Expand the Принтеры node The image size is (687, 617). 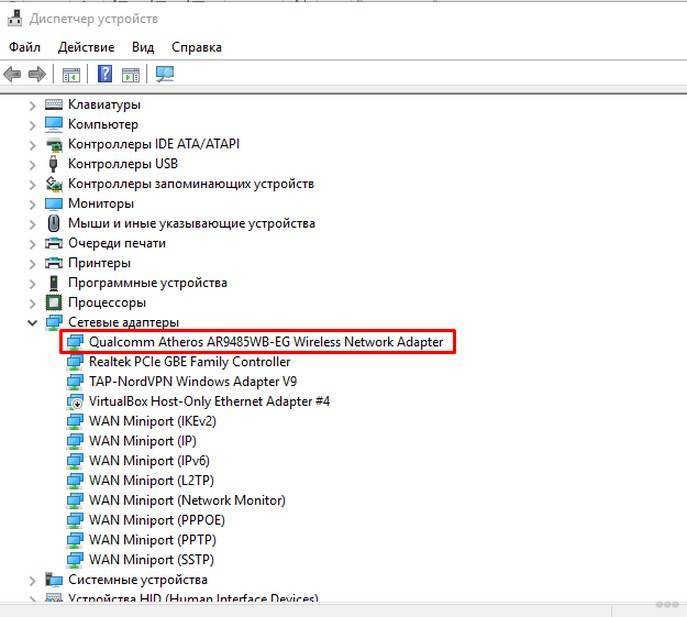tap(32, 264)
